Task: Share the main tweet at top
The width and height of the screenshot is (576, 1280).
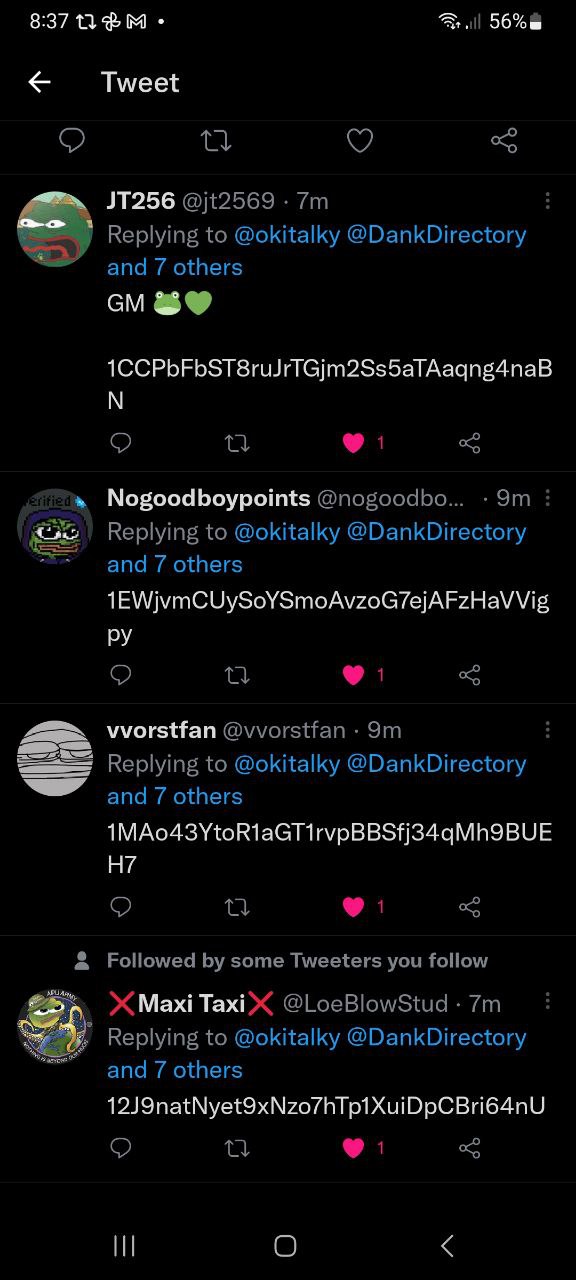Action: (x=504, y=141)
